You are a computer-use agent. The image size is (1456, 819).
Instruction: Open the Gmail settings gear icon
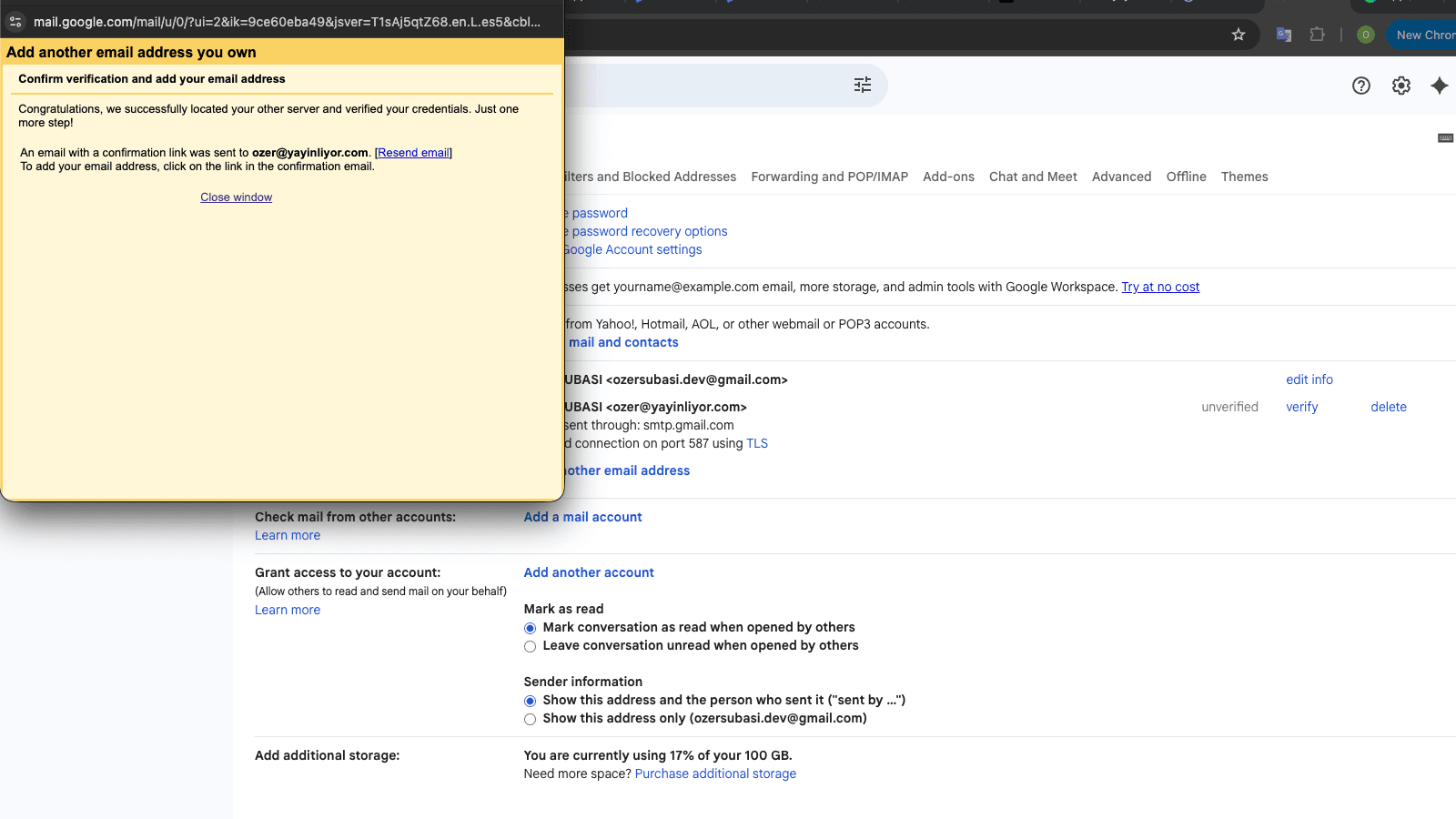tap(1401, 86)
